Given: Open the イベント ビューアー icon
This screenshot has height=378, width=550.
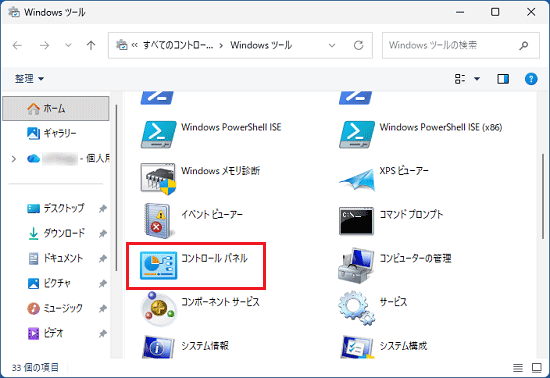Looking at the screenshot, I should [158, 221].
